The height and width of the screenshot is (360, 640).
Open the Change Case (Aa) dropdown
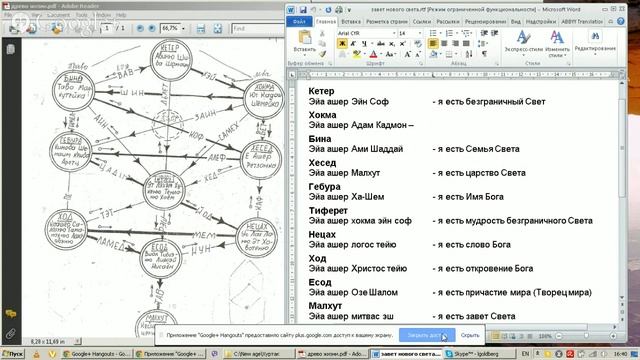(391, 54)
